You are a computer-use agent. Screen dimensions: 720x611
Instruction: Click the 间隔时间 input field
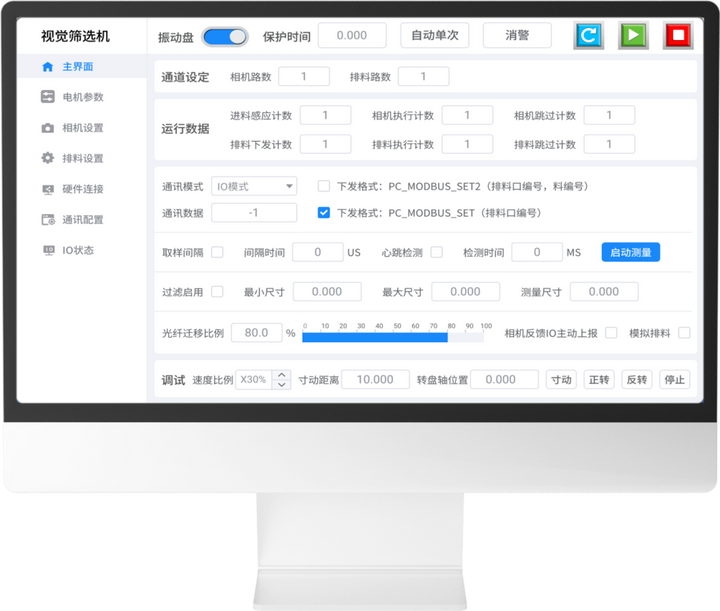pos(318,252)
